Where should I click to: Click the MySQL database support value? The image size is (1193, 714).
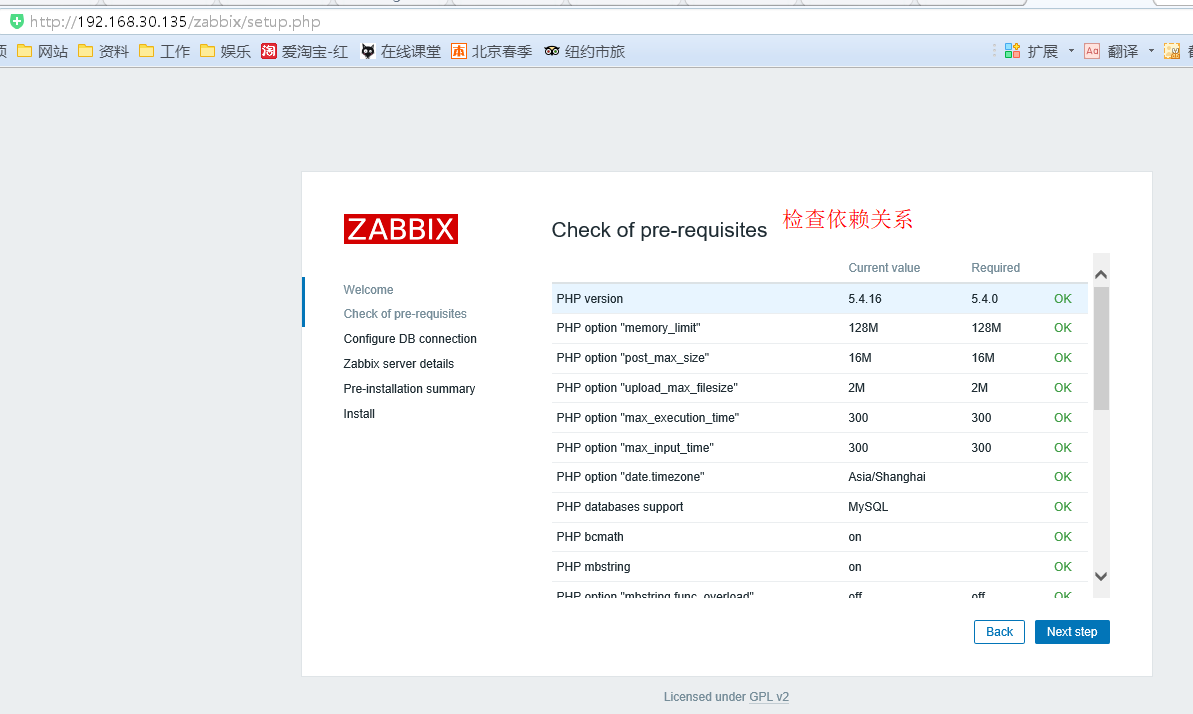[x=868, y=507]
